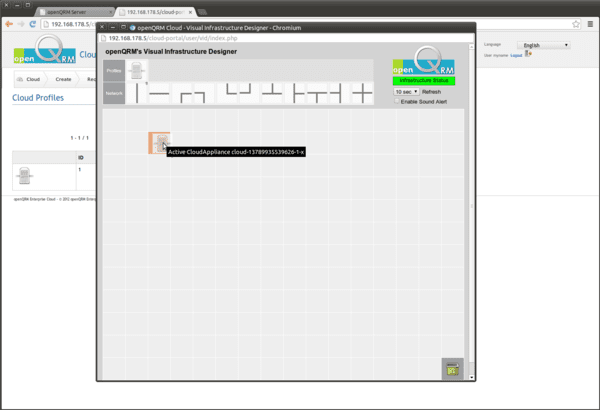Click the designer window address bar
Image resolution: width=600 pixels, height=410 pixels.
(x=285, y=38)
